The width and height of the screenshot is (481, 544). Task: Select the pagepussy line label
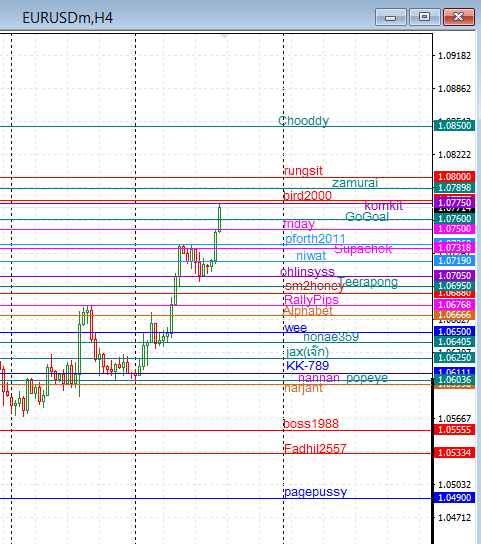[x=315, y=492]
